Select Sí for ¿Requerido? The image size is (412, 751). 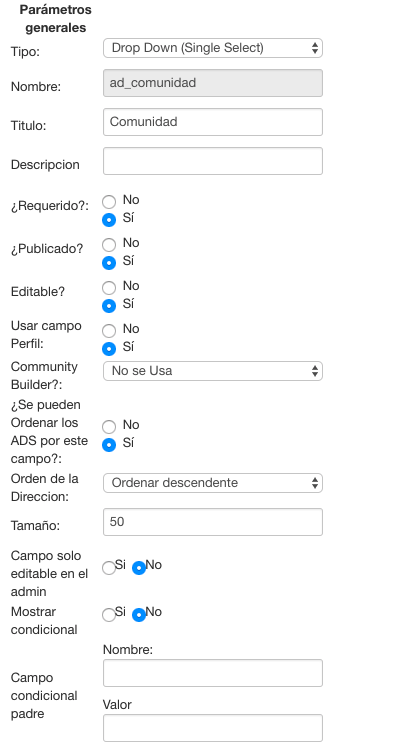click(x=109, y=220)
